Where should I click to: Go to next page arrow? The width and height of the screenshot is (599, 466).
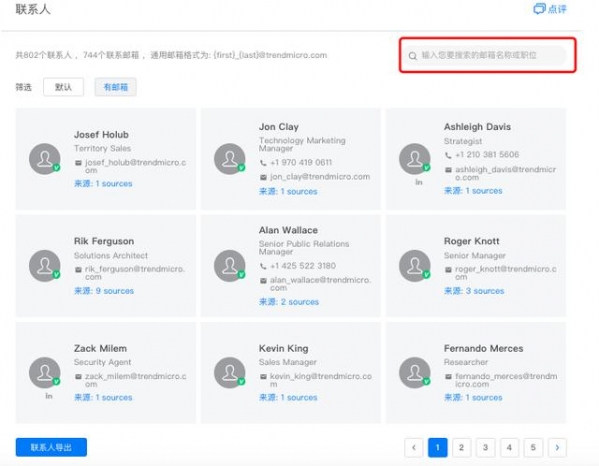[557, 447]
